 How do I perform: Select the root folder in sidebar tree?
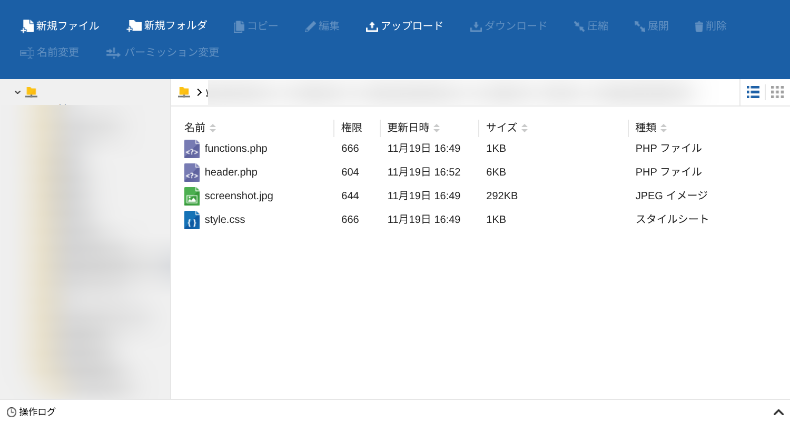(31, 92)
